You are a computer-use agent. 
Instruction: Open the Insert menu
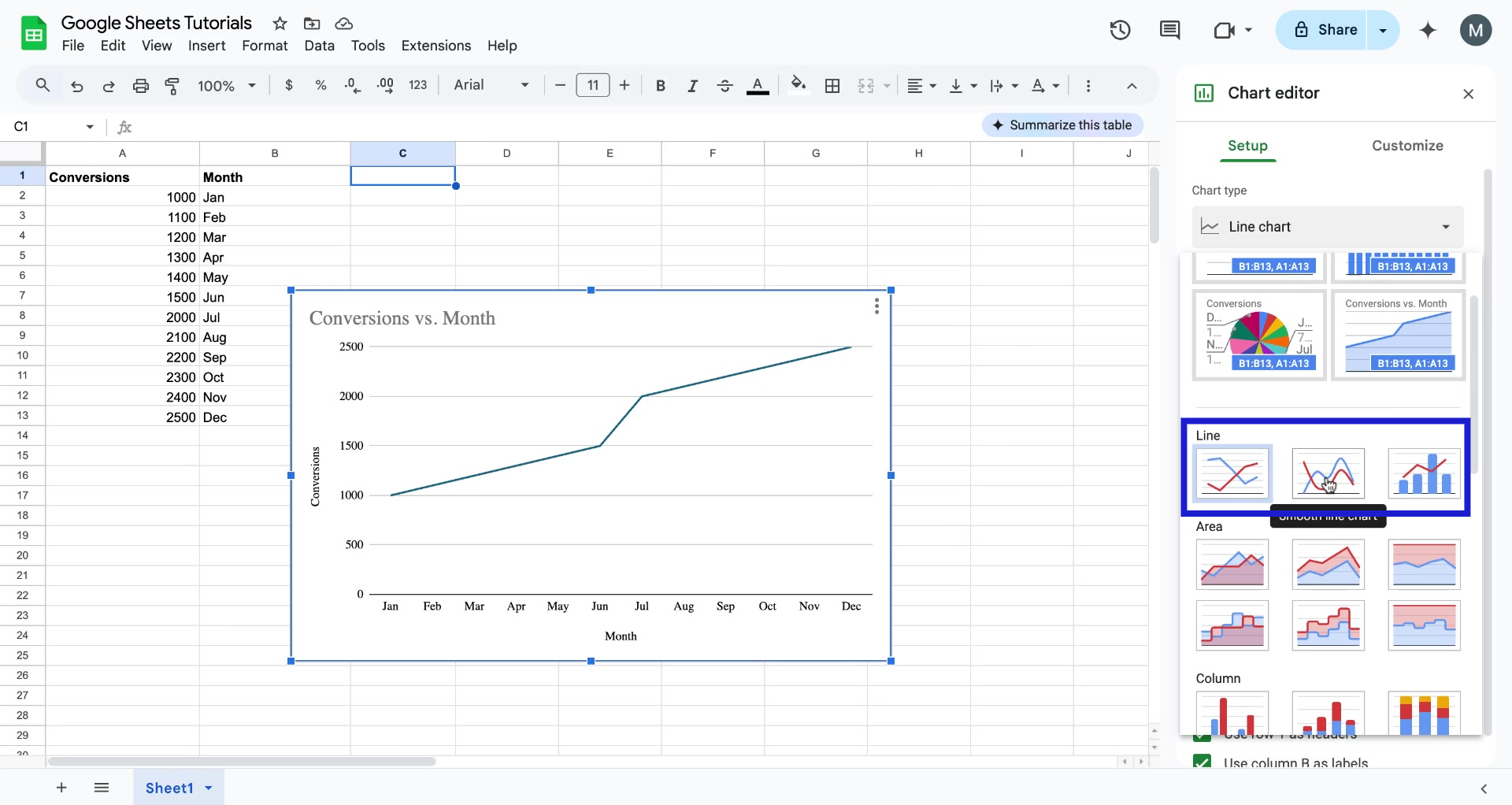[x=206, y=46]
